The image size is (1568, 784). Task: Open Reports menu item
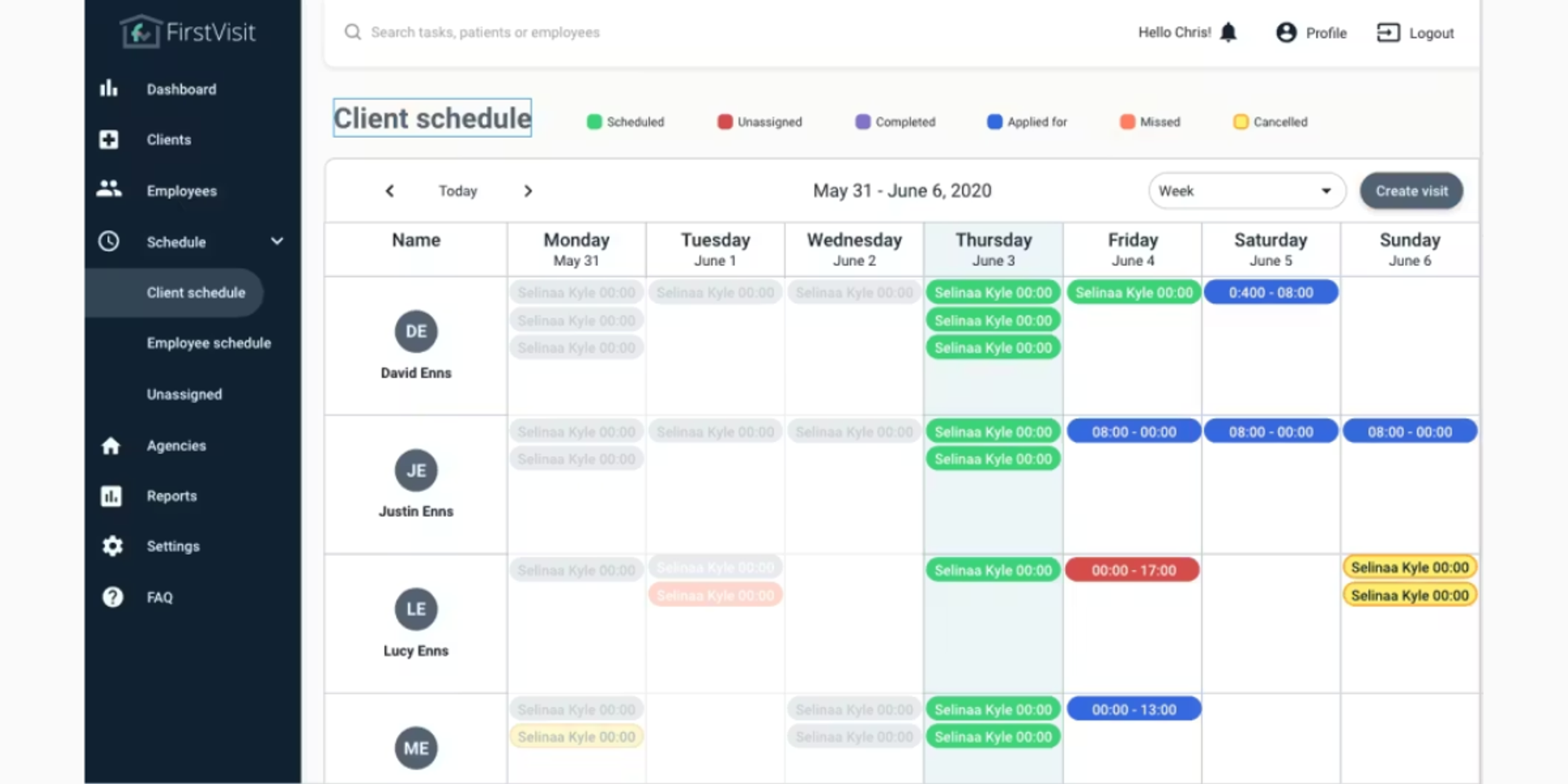(172, 495)
